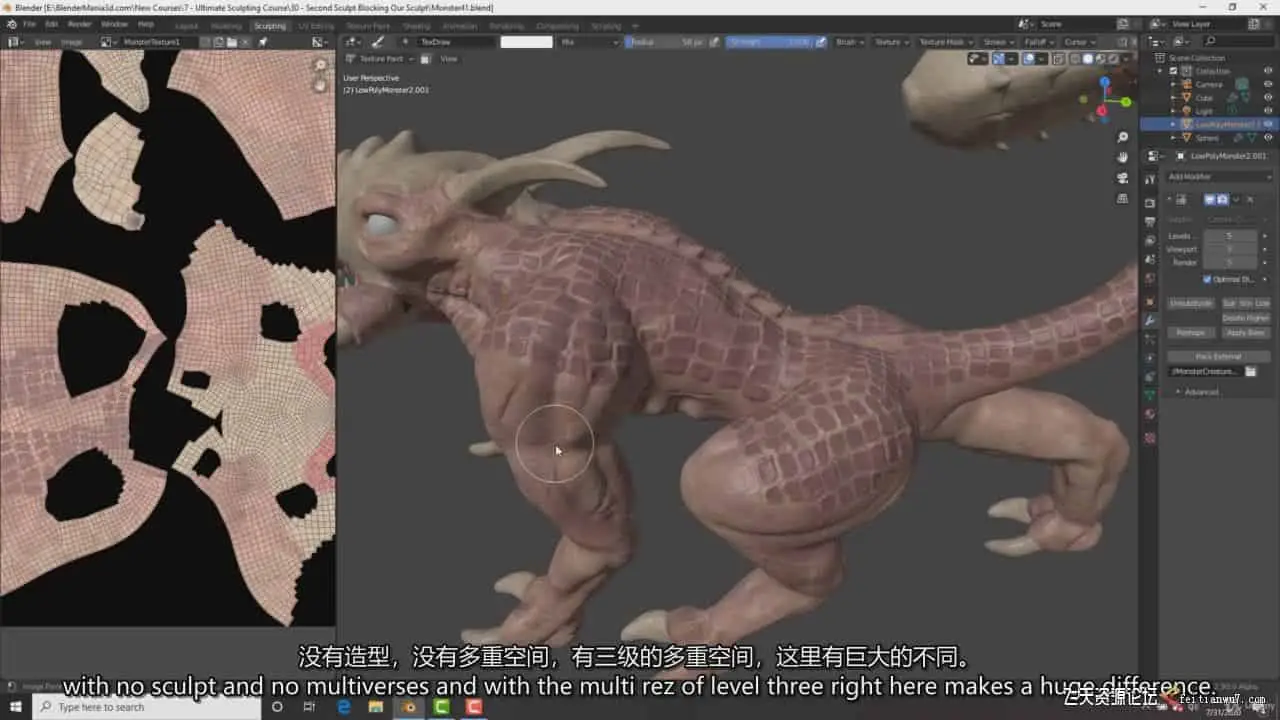1280x720 pixels.
Task: Open the Texture settings dropdown
Action: pos(890,42)
